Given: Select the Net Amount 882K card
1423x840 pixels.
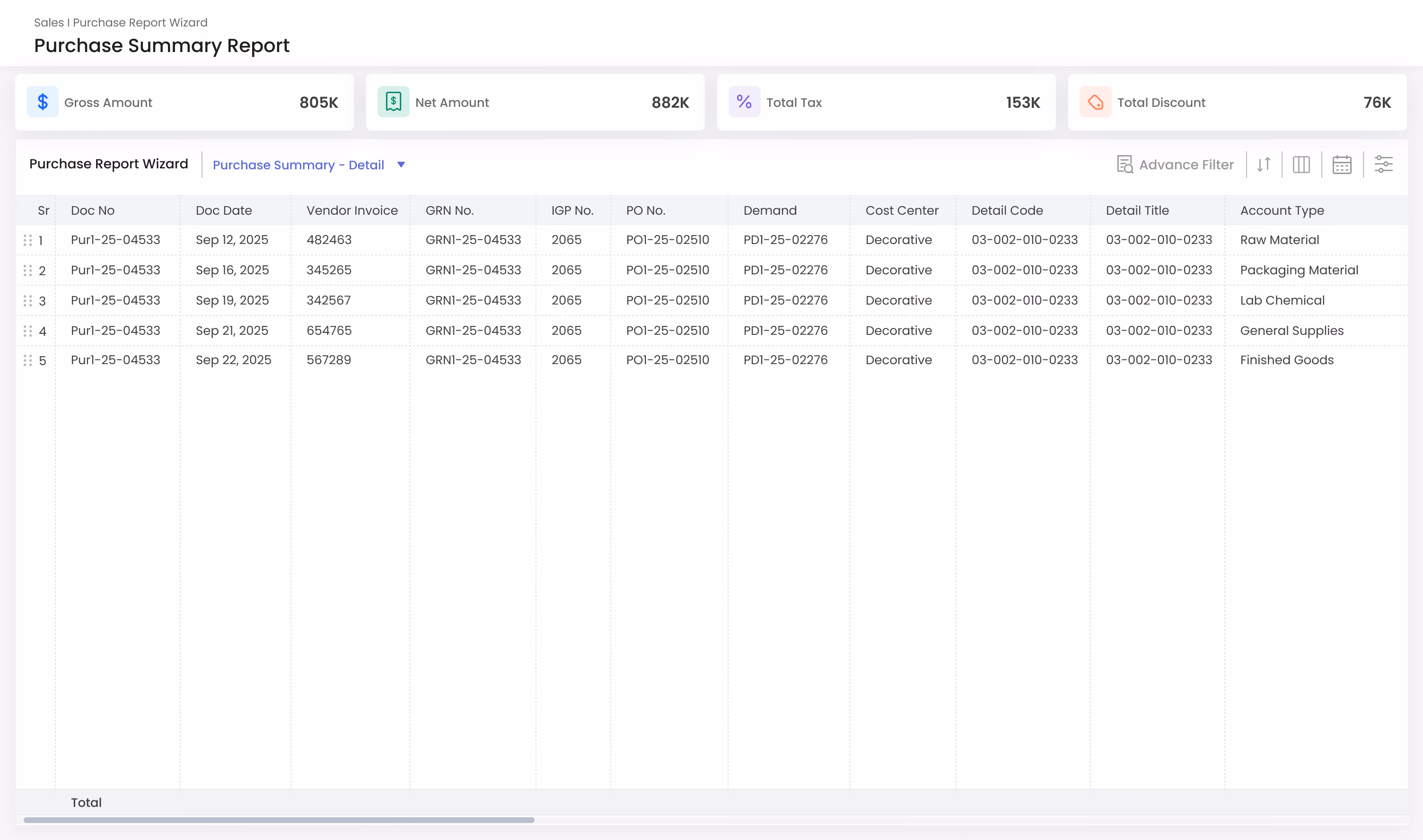Looking at the screenshot, I should pos(535,102).
